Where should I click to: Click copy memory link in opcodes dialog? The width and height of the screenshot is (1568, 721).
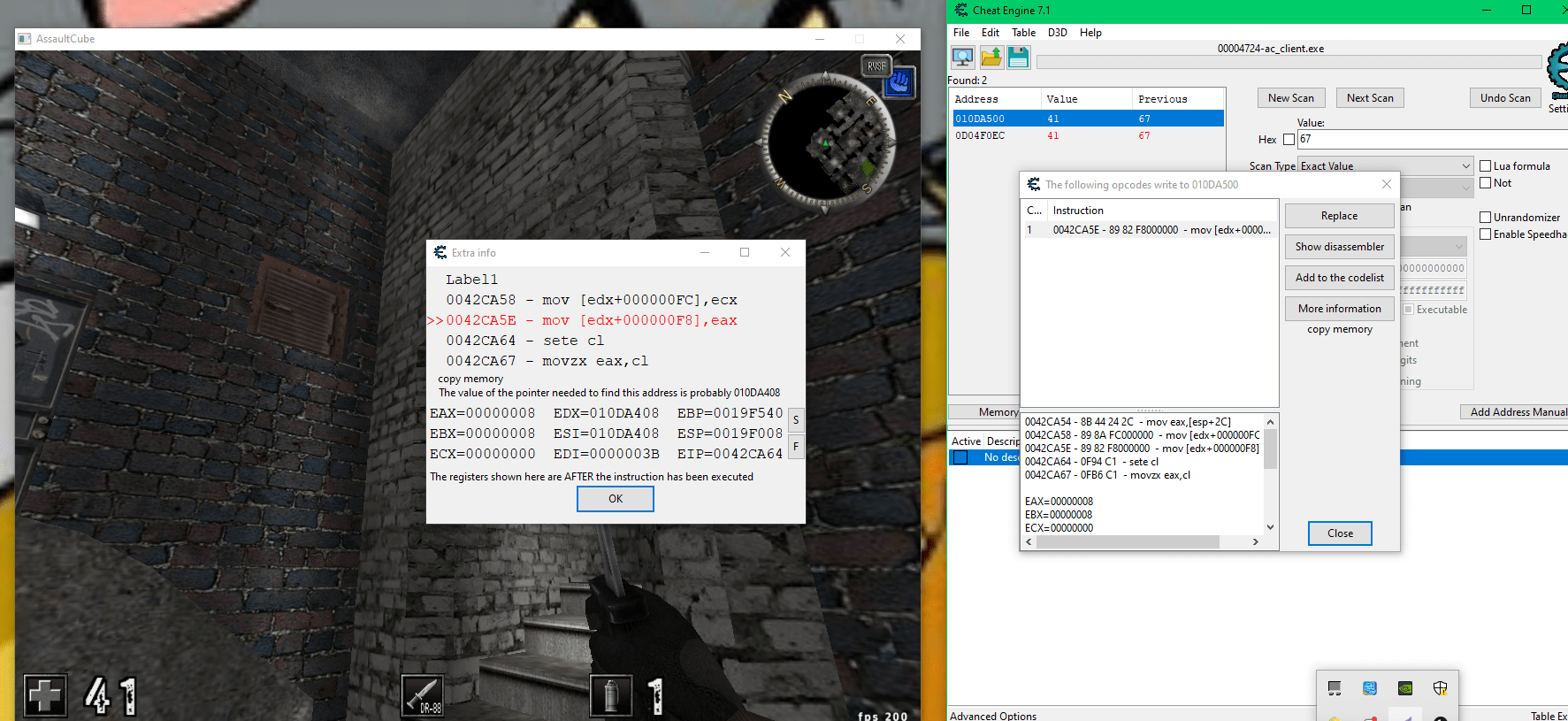pos(1340,329)
